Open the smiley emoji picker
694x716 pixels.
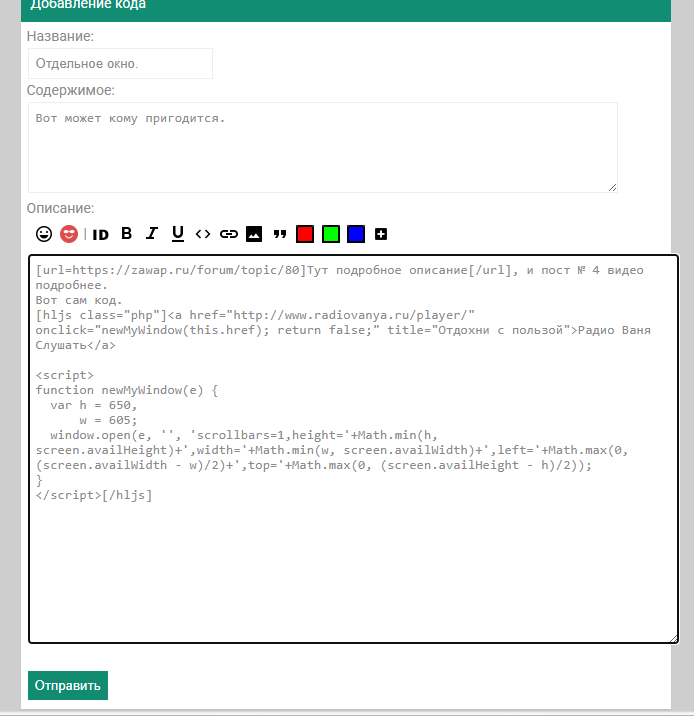tap(44, 234)
